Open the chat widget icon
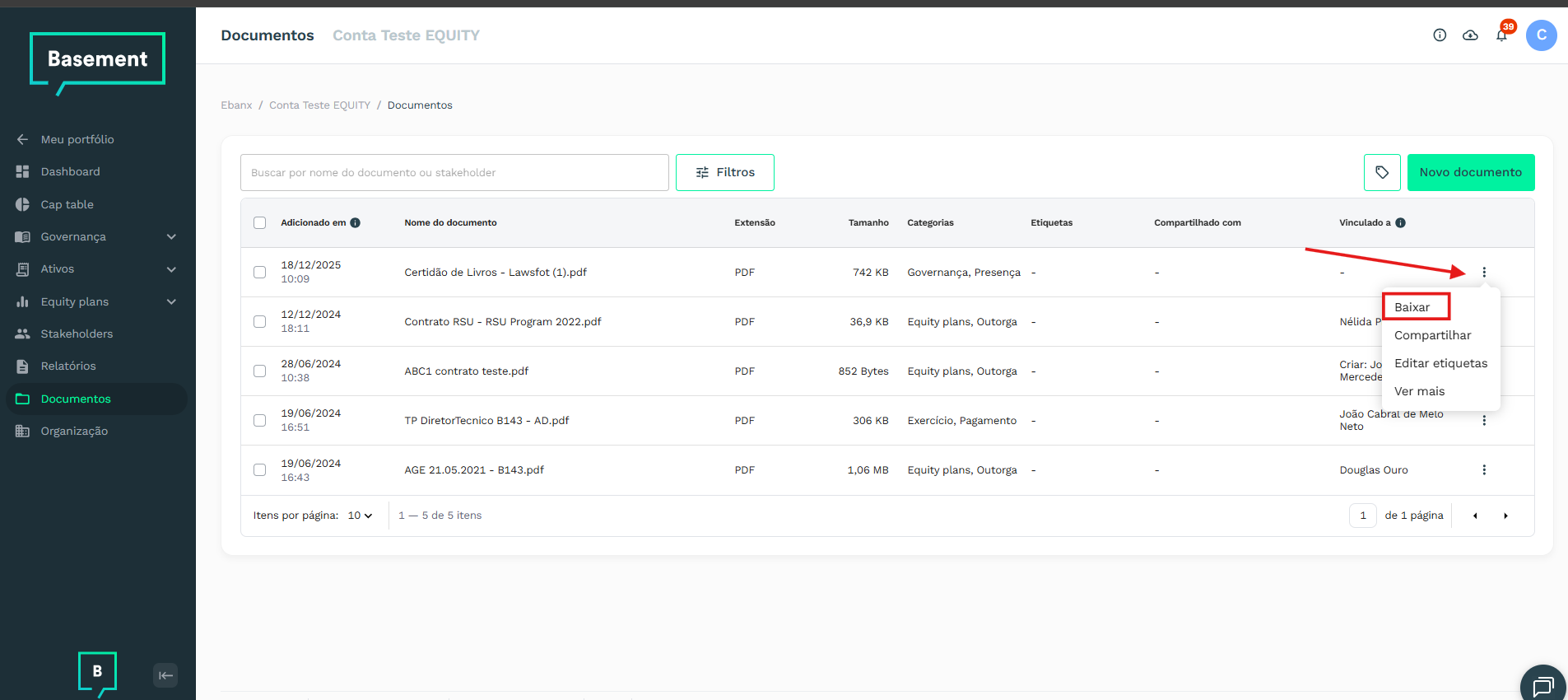The height and width of the screenshot is (700, 1568). tap(1542, 685)
